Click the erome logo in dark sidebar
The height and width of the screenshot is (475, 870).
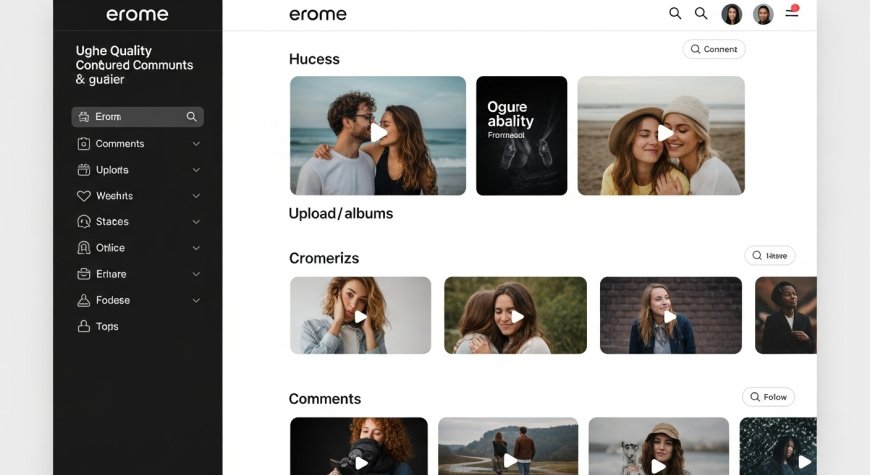[137, 14]
